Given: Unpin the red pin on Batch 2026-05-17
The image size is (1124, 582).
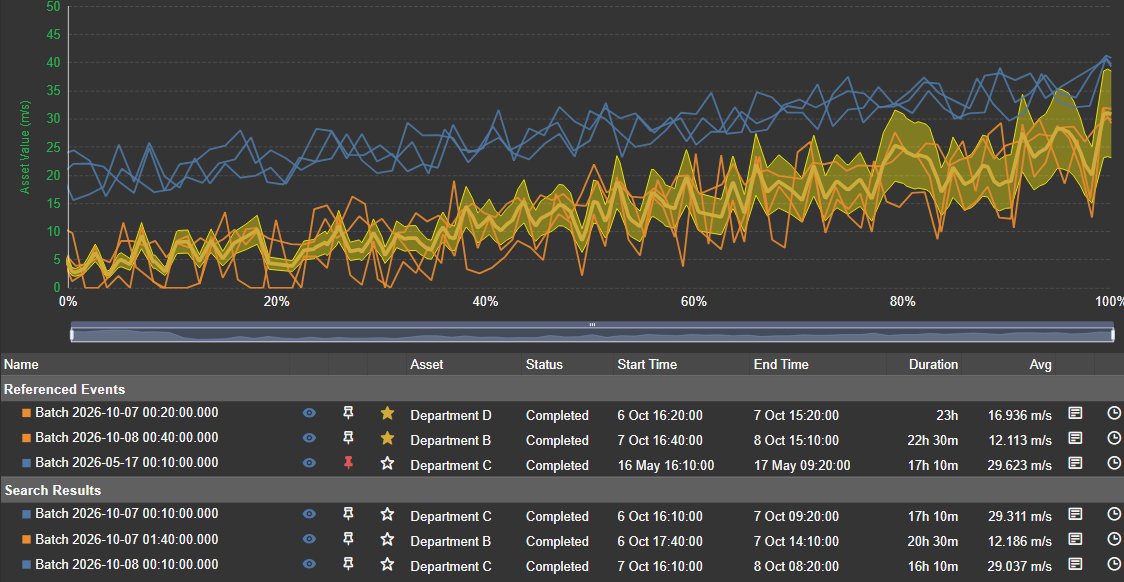Looking at the screenshot, I should point(348,463).
